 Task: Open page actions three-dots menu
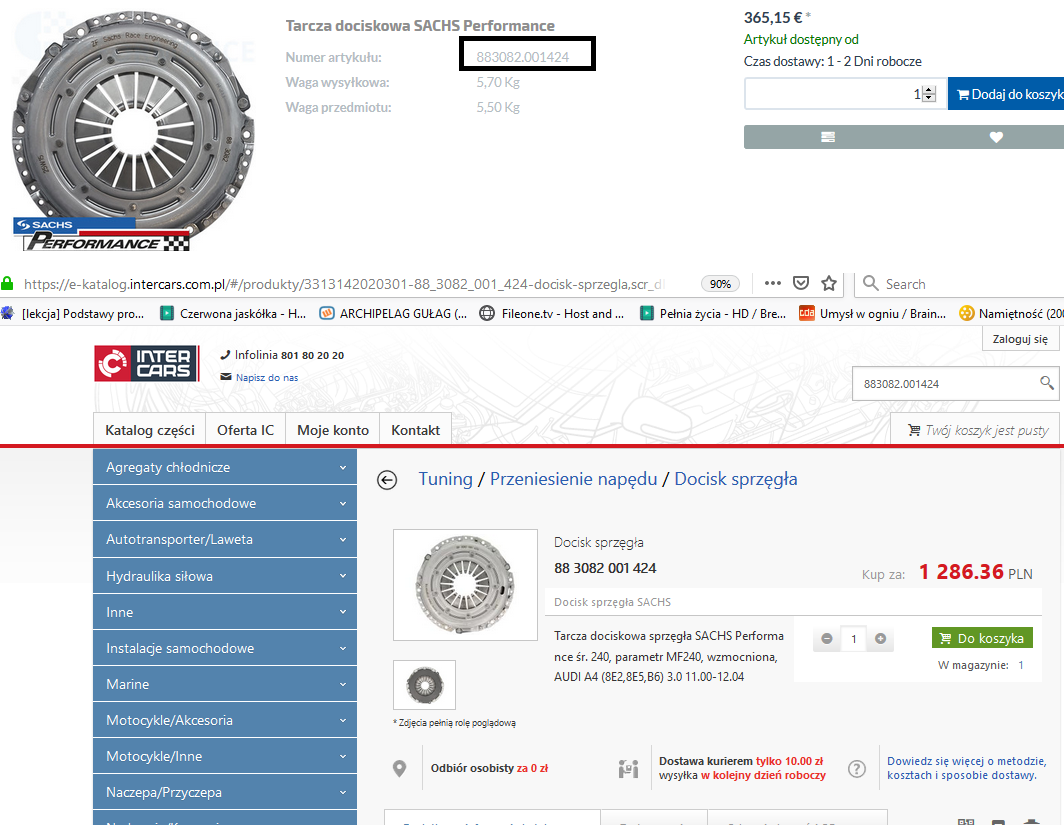pos(772,284)
